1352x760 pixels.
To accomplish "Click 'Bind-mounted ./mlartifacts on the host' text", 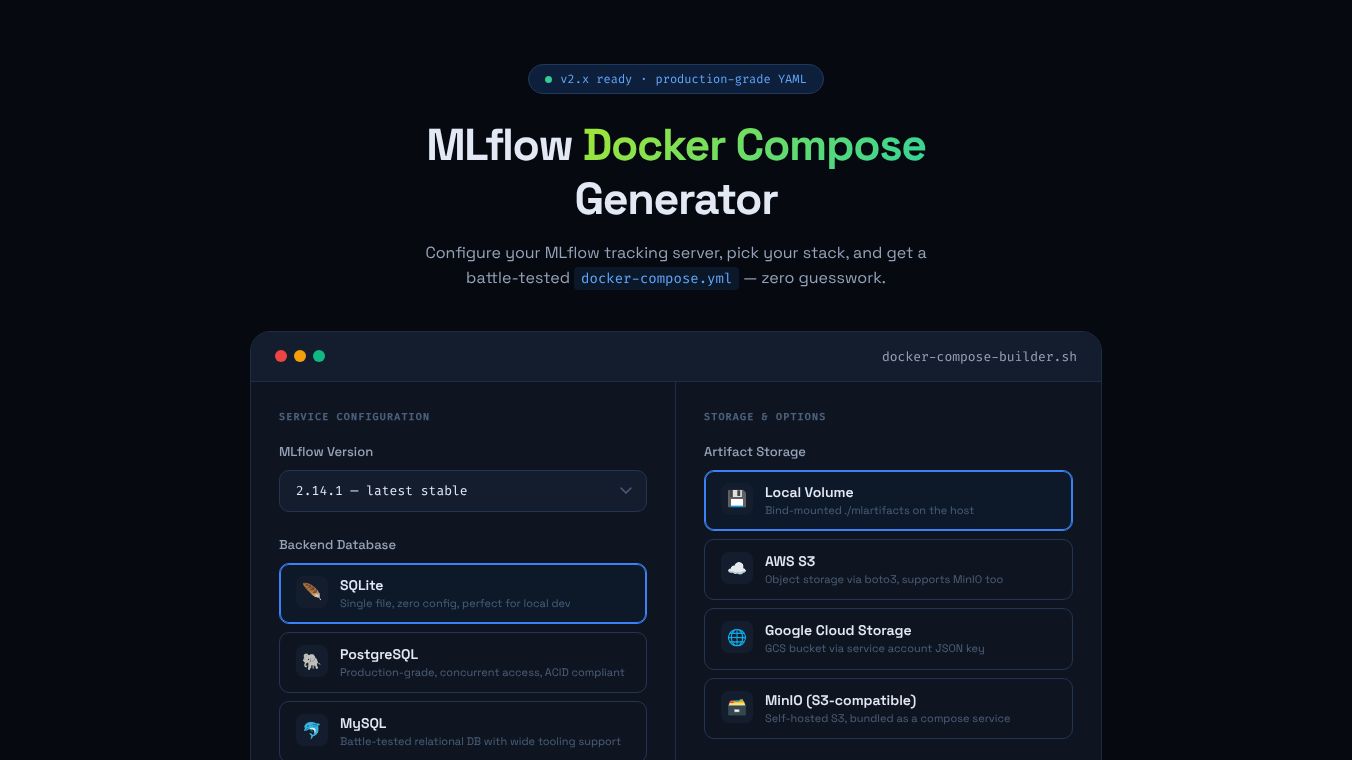I will 869,511.
